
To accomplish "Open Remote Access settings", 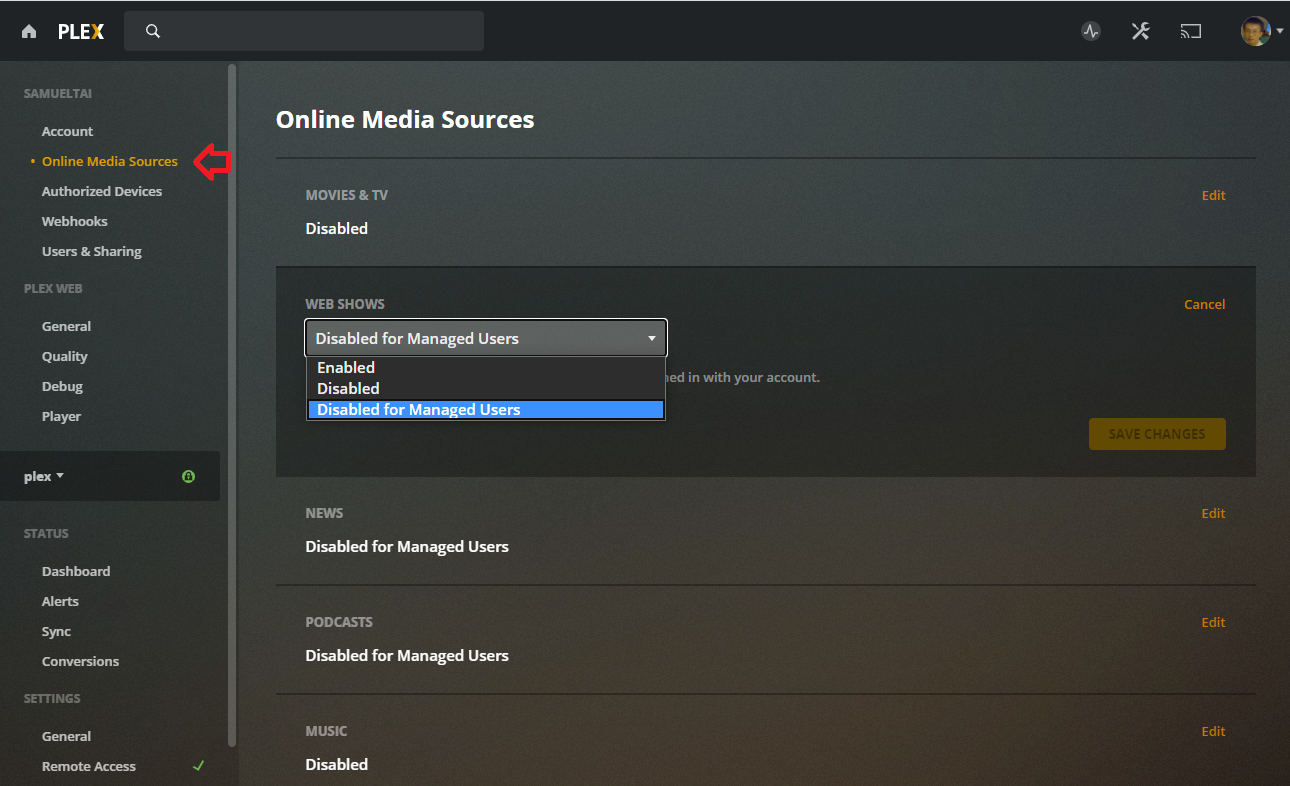I will point(89,766).
